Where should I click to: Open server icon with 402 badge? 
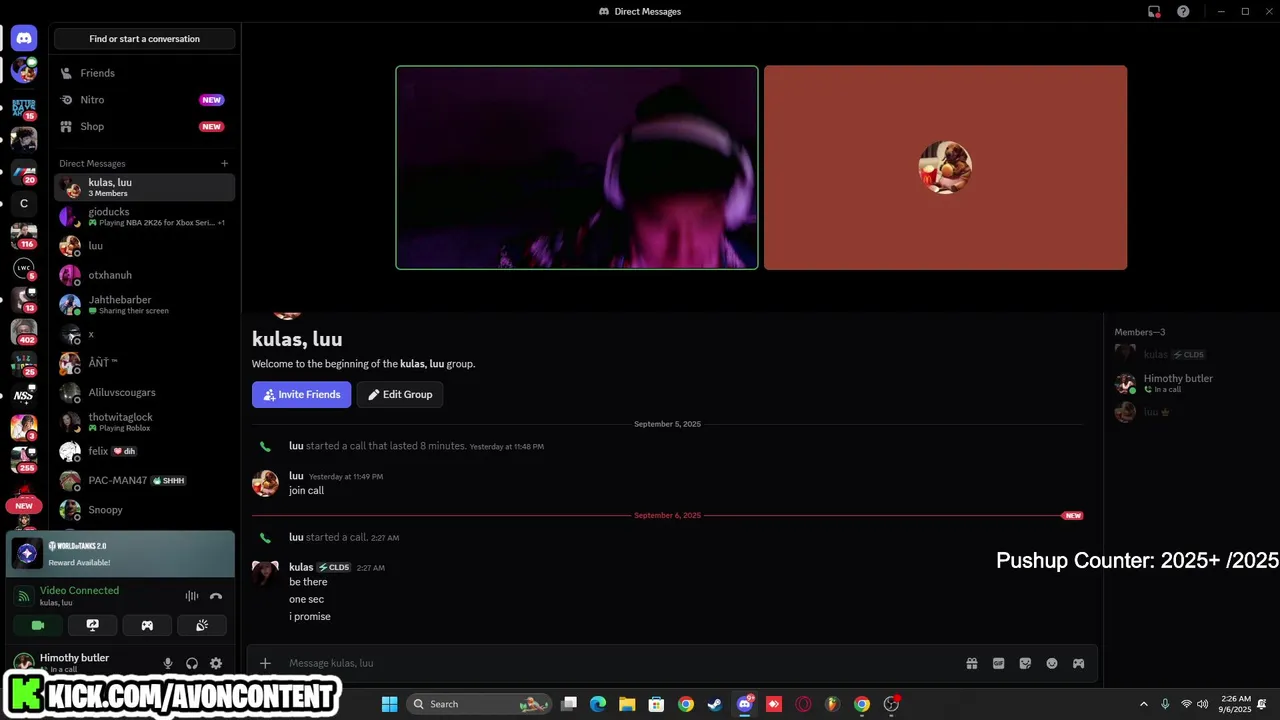click(x=24, y=331)
